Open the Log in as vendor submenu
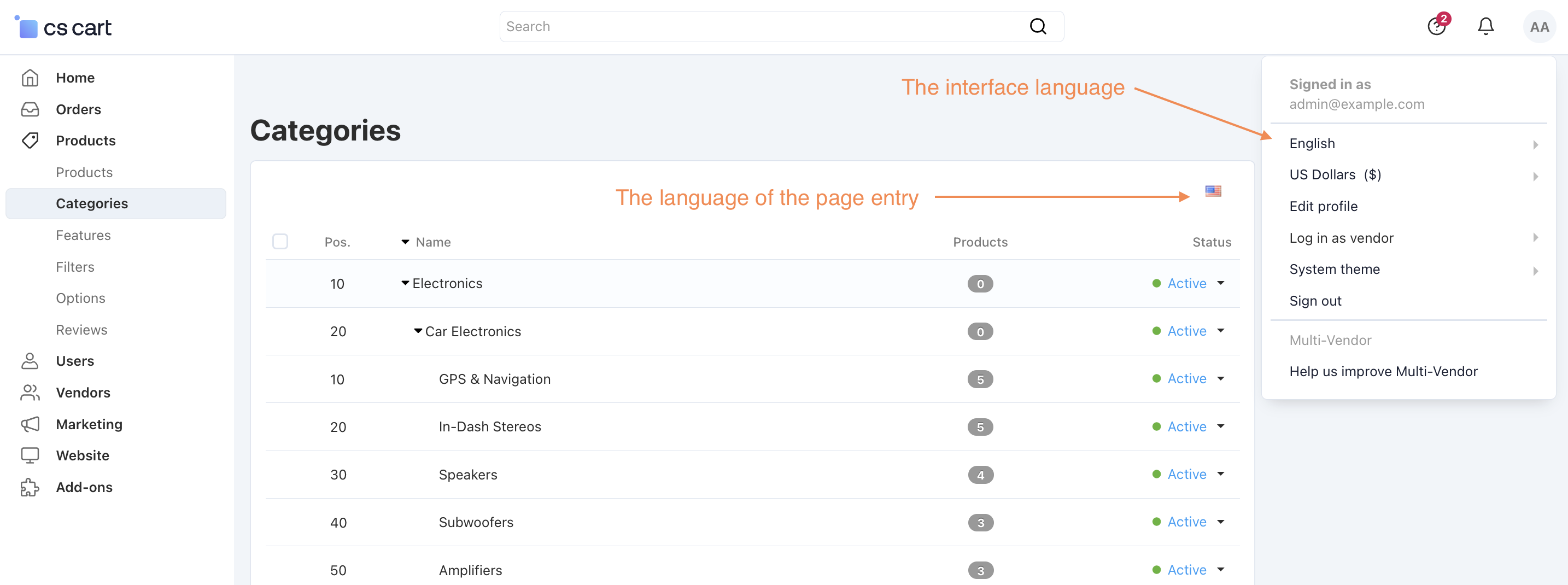The width and height of the screenshot is (1568, 585). [x=1408, y=238]
